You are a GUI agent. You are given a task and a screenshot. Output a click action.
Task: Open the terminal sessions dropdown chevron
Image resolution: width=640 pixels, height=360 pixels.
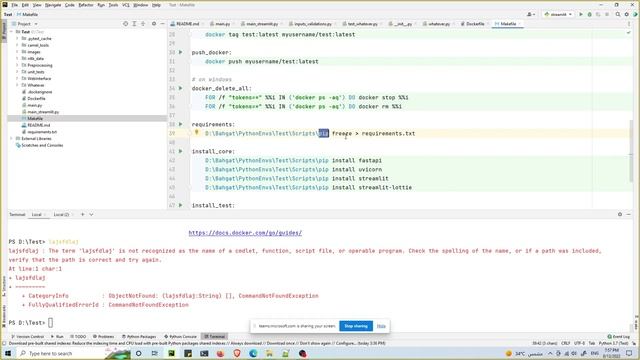tap(91, 214)
